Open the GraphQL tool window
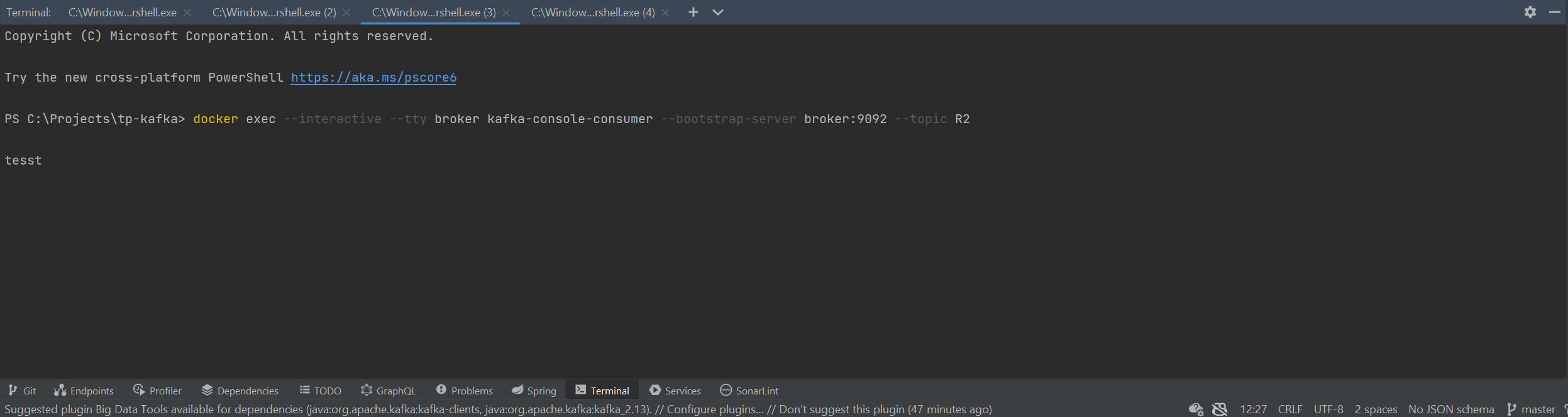 (389, 390)
